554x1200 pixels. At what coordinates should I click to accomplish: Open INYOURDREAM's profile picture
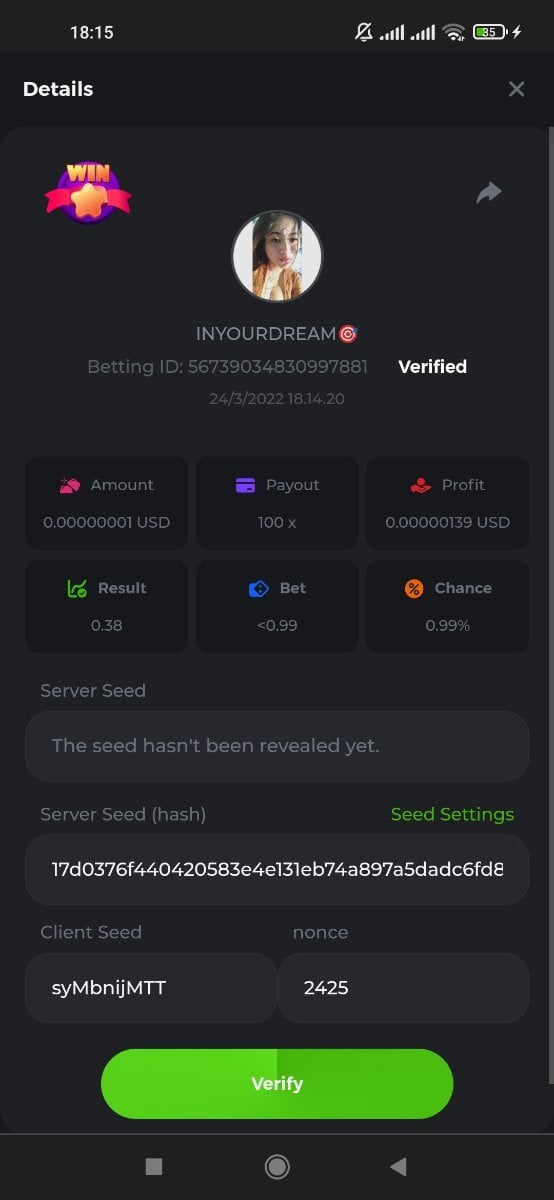tap(277, 256)
